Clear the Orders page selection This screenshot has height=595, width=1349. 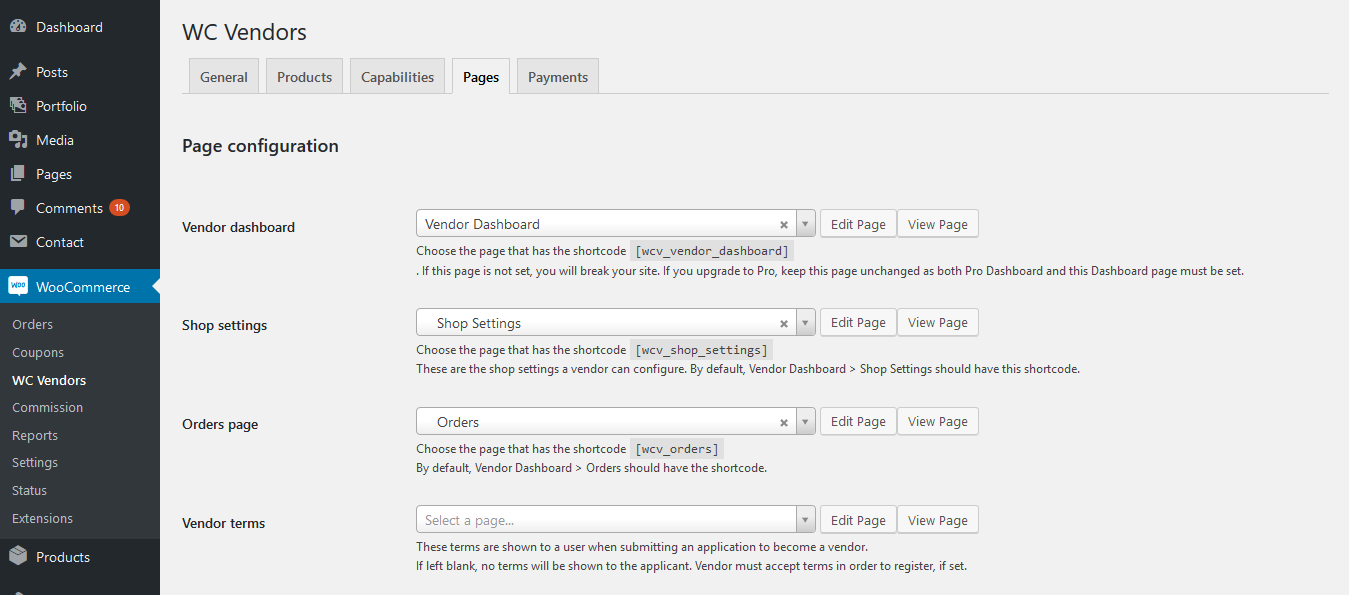click(784, 423)
